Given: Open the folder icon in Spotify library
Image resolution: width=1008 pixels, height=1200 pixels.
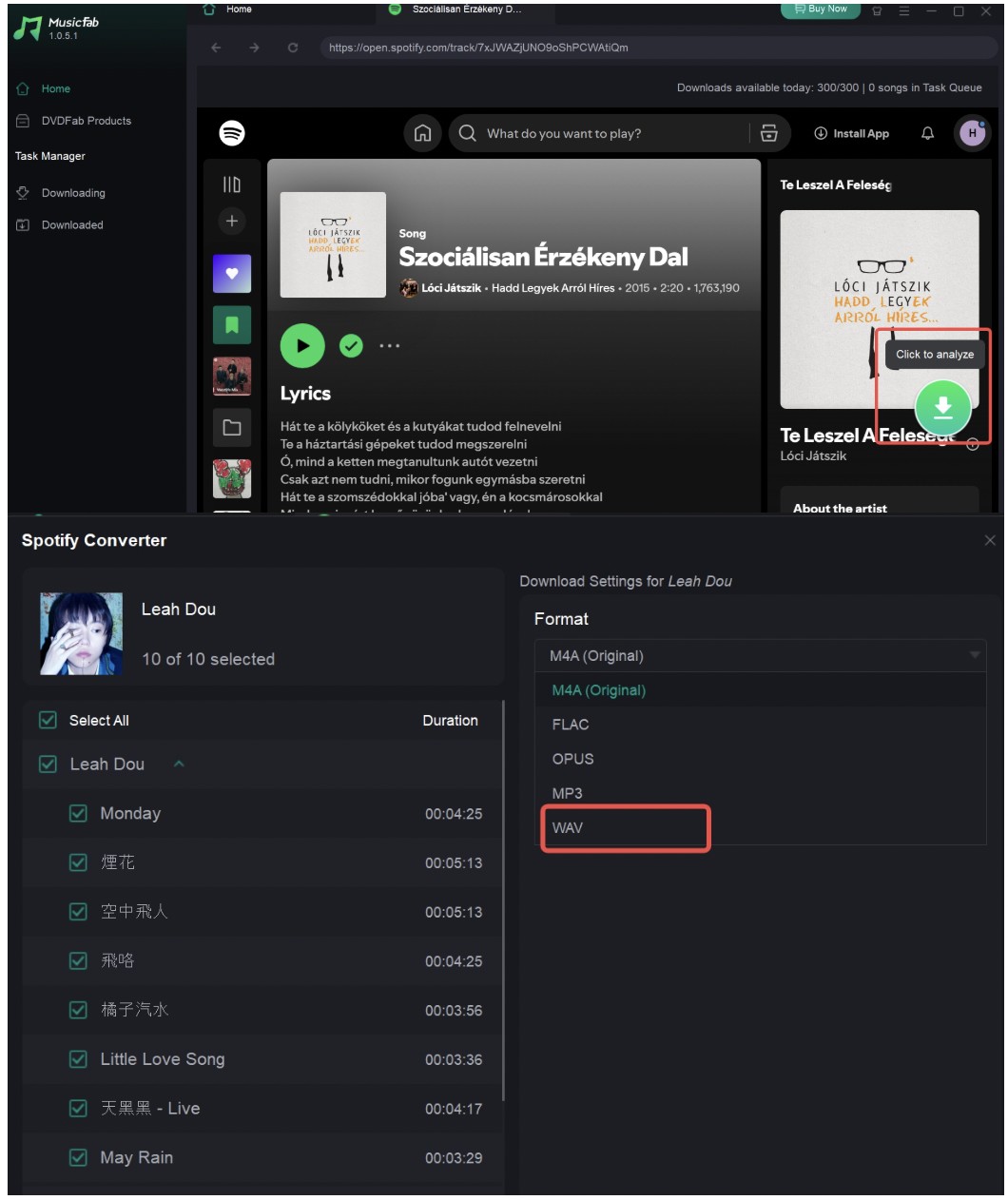Looking at the screenshot, I should (x=232, y=428).
